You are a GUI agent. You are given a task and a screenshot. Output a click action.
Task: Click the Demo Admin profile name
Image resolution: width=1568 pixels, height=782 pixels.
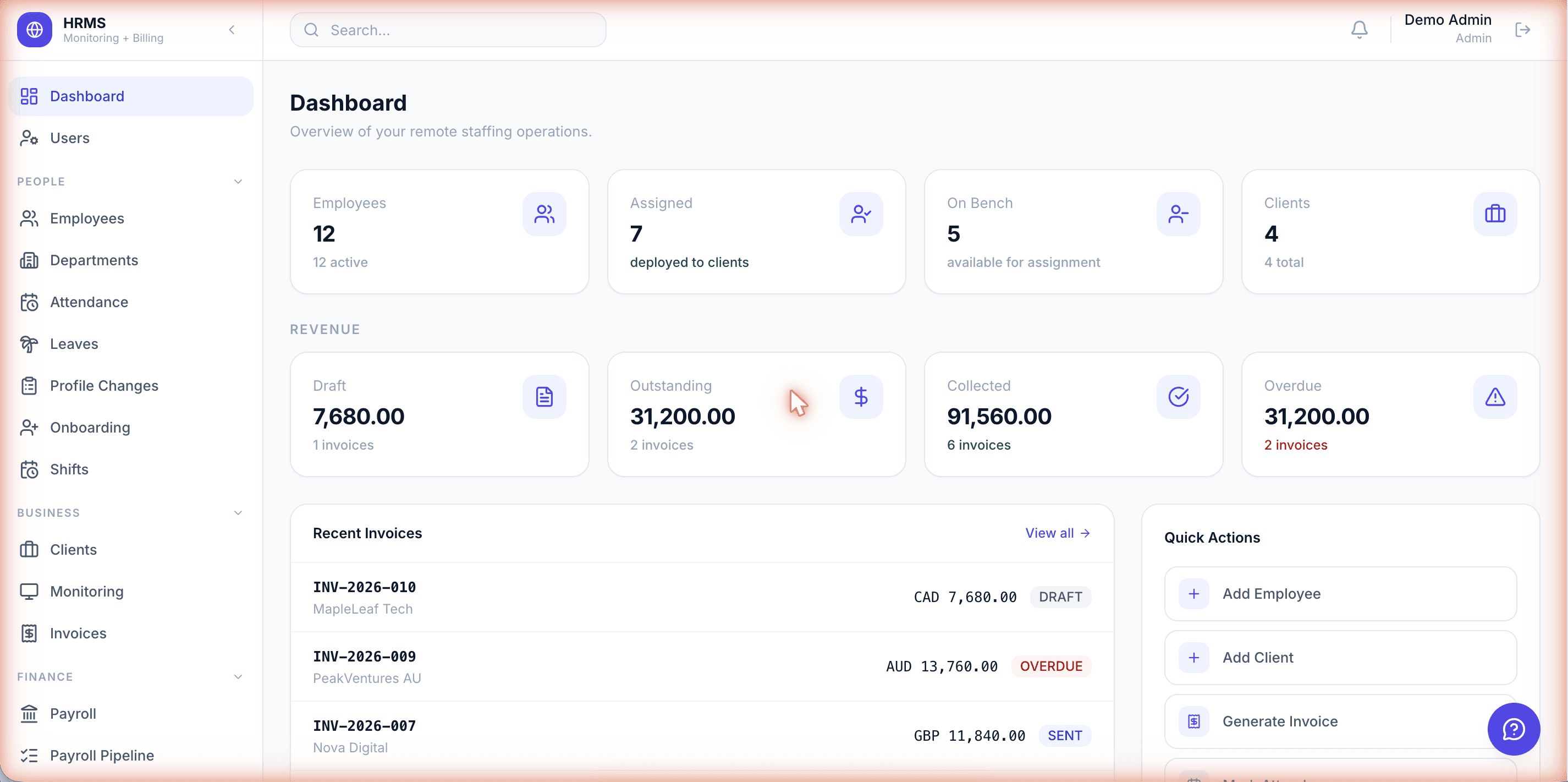click(1448, 20)
